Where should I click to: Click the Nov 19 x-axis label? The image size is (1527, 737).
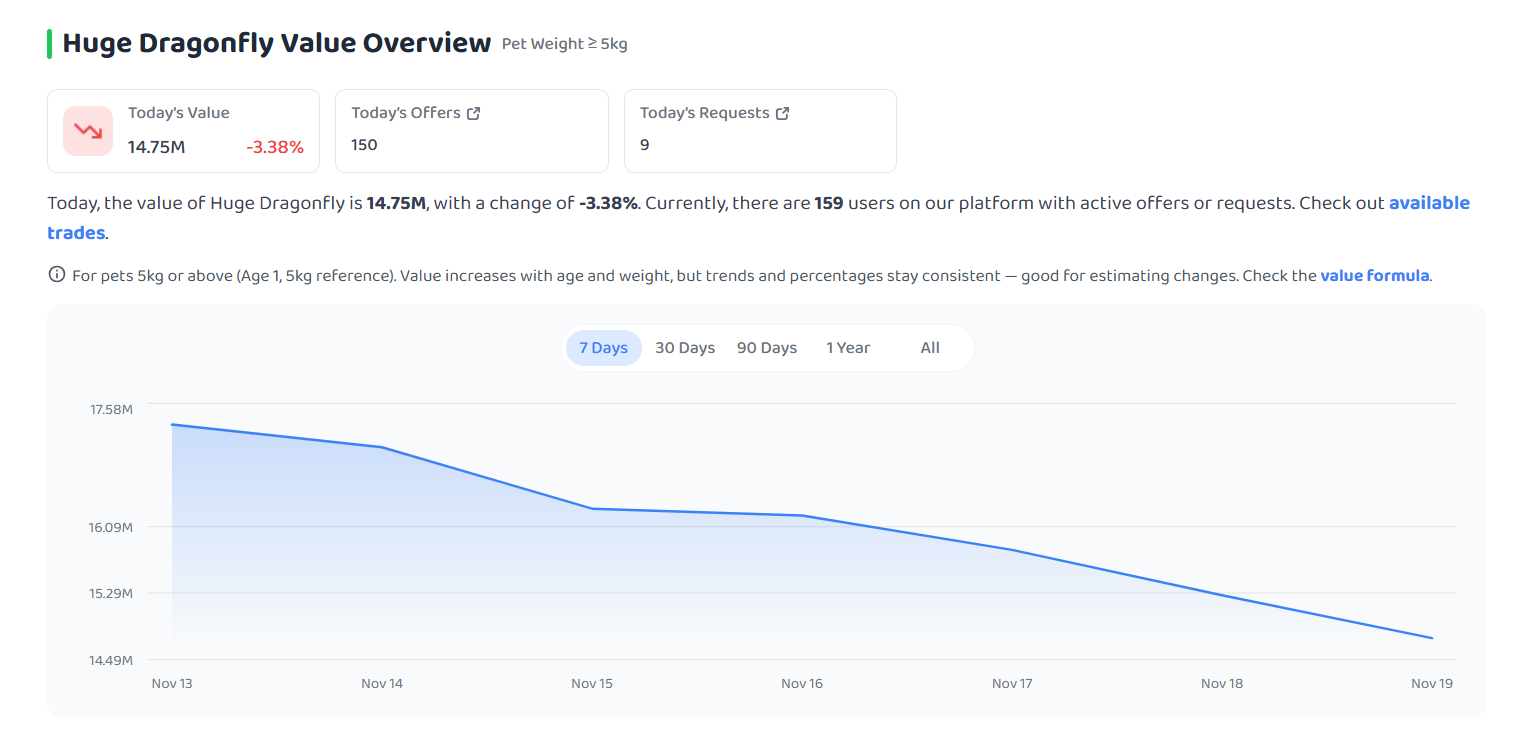click(1432, 683)
